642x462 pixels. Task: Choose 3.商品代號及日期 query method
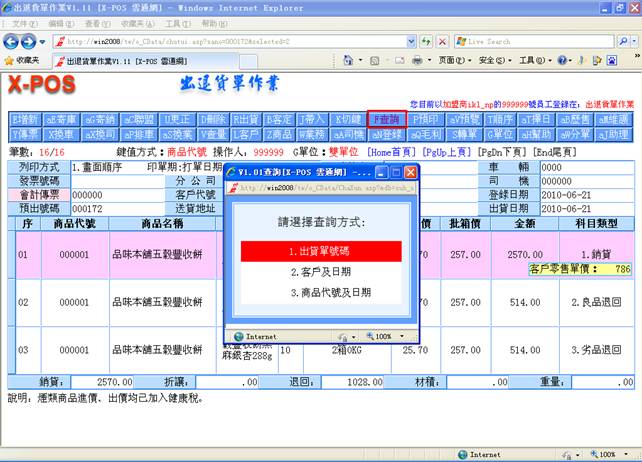tap(320, 292)
